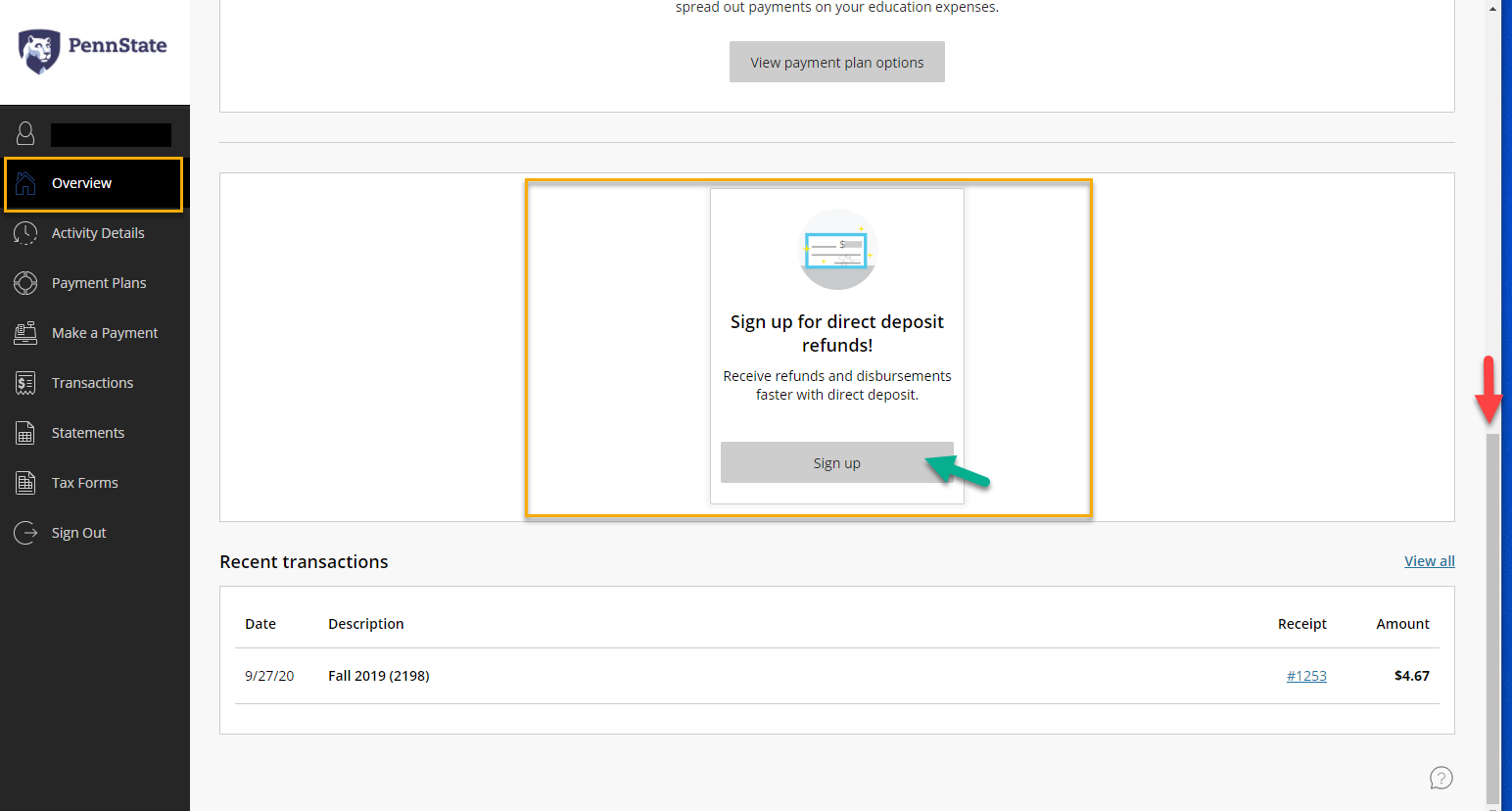Click the Make a Payment register icon
The height and width of the screenshot is (811, 1512).
[x=25, y=333]
